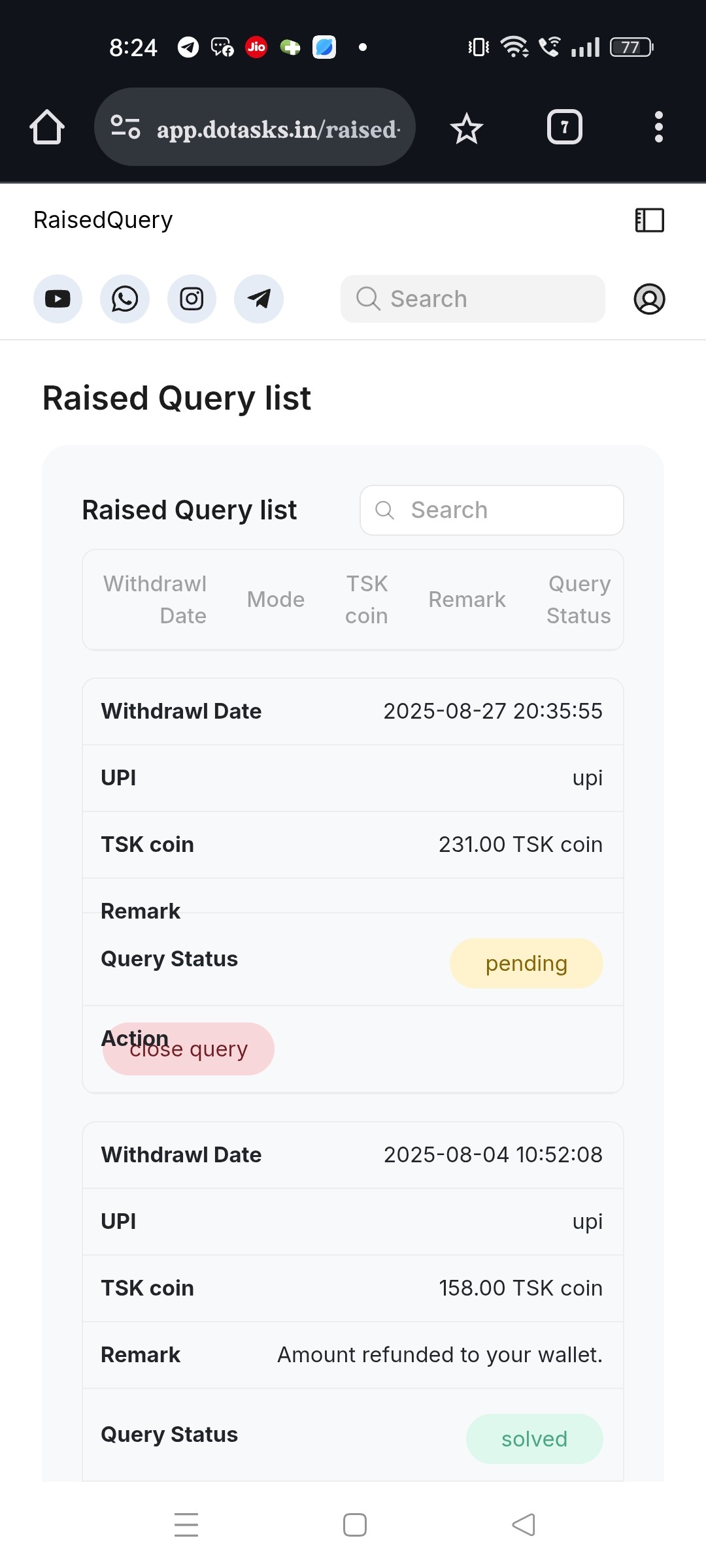Tap the Android back navigation button
The width and height of the screenshot is (706, 1568).
click(524, 1525)
